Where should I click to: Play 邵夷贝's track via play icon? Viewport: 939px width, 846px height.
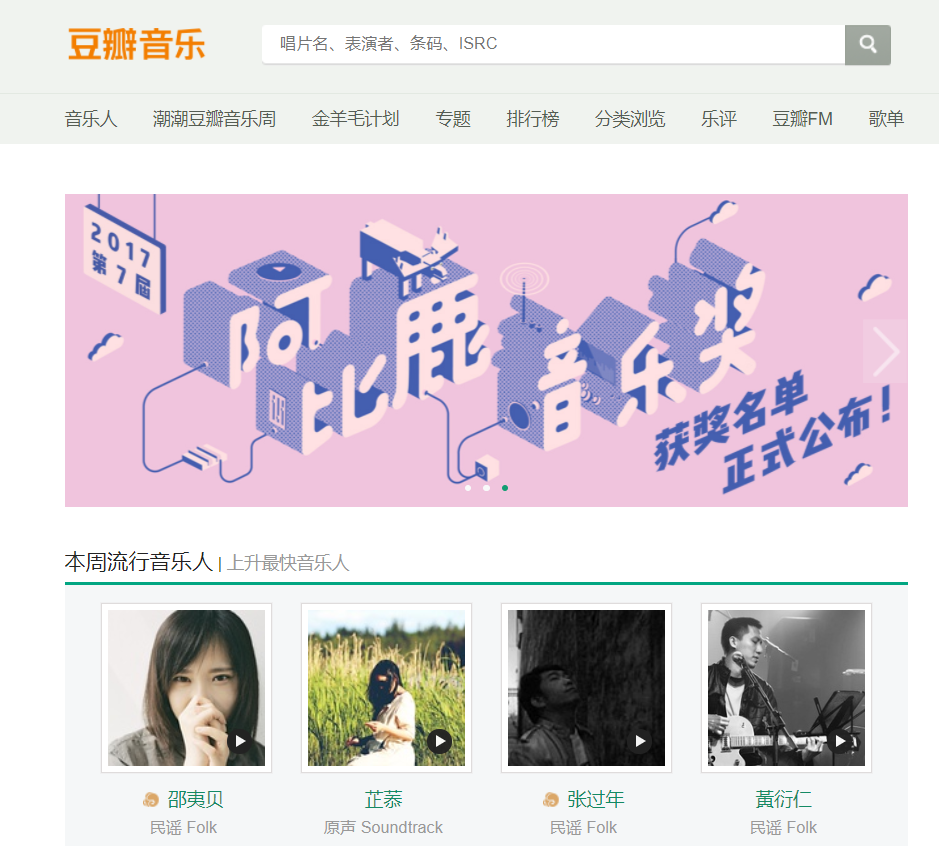click(240, 741)
